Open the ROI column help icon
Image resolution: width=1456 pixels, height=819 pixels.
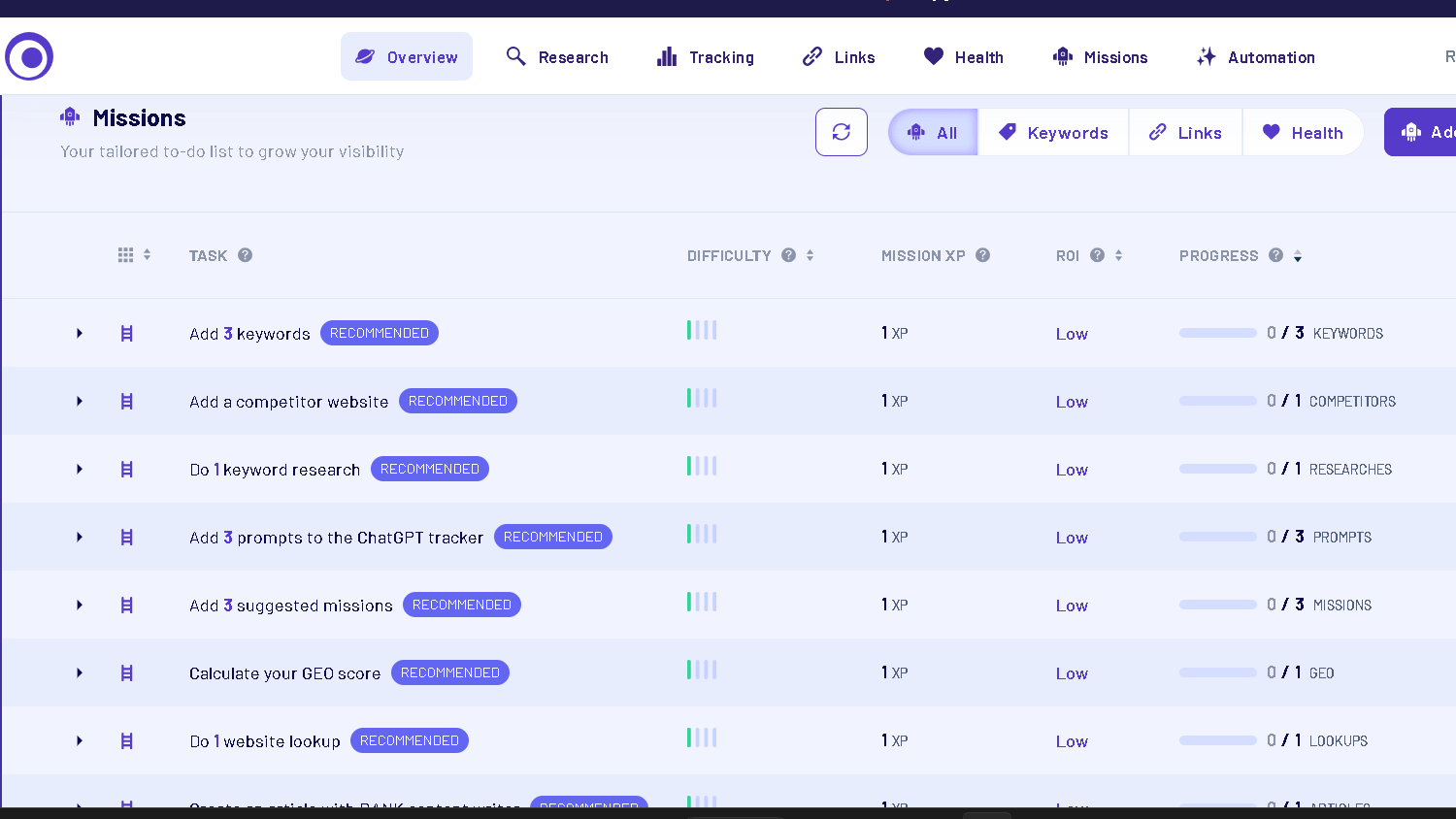pyautogui.click(x=1098, y=255)
